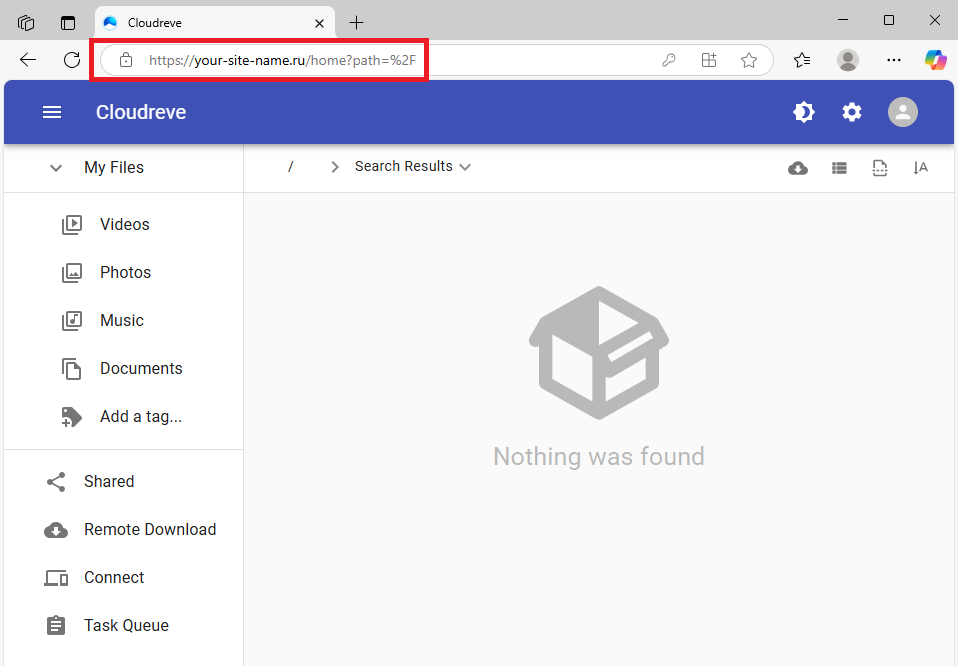Open the Task Queue page
Viewport: 958px width, 666px height.
click(x=126, y=625)
